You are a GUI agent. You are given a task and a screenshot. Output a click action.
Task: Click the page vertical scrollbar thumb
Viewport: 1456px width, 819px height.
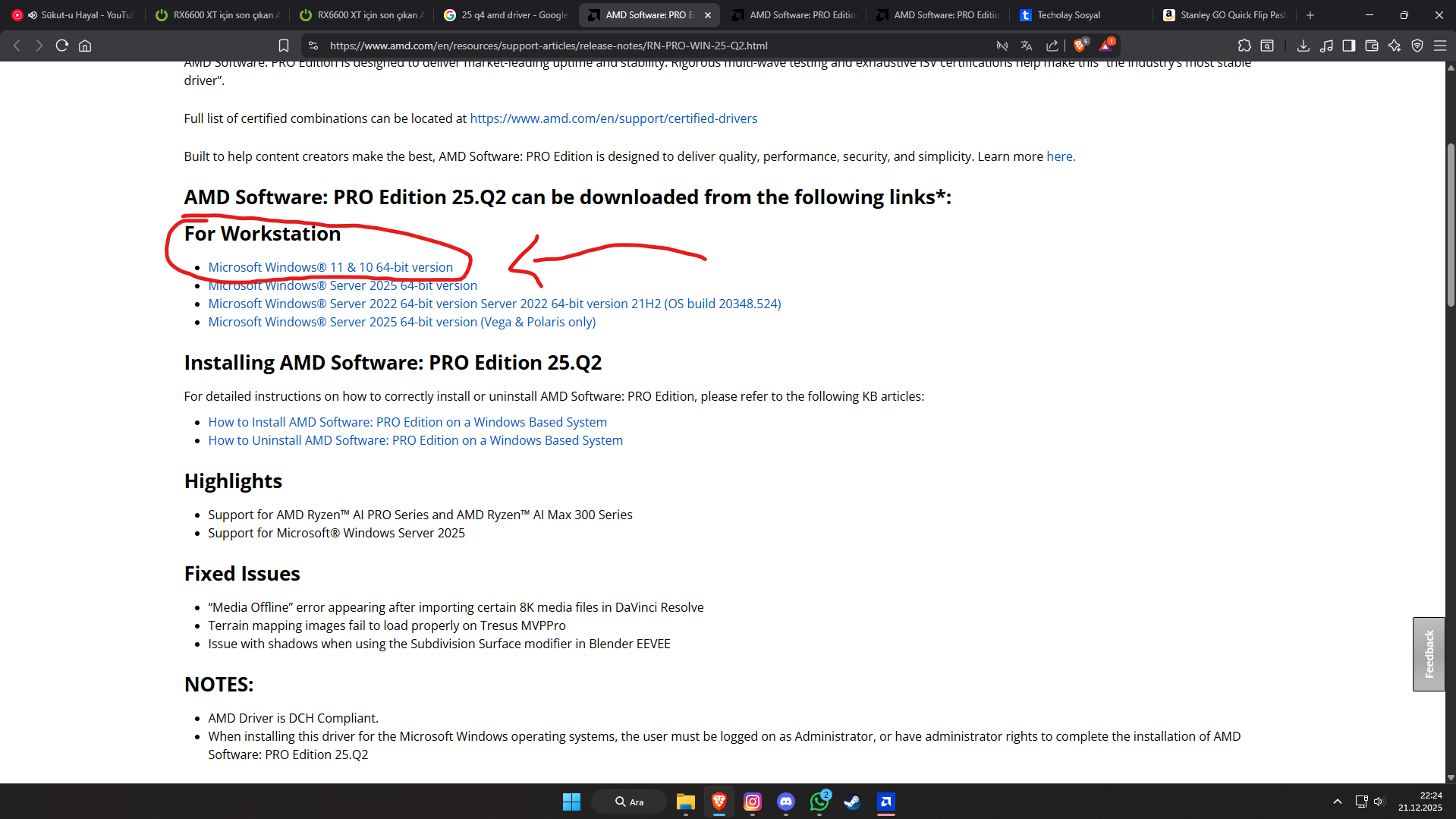click(x=1451, y=225)
